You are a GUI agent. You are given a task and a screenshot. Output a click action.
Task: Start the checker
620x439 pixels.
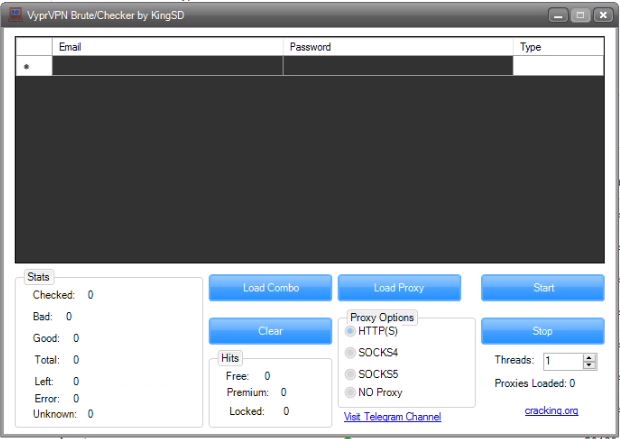point(543,288)
